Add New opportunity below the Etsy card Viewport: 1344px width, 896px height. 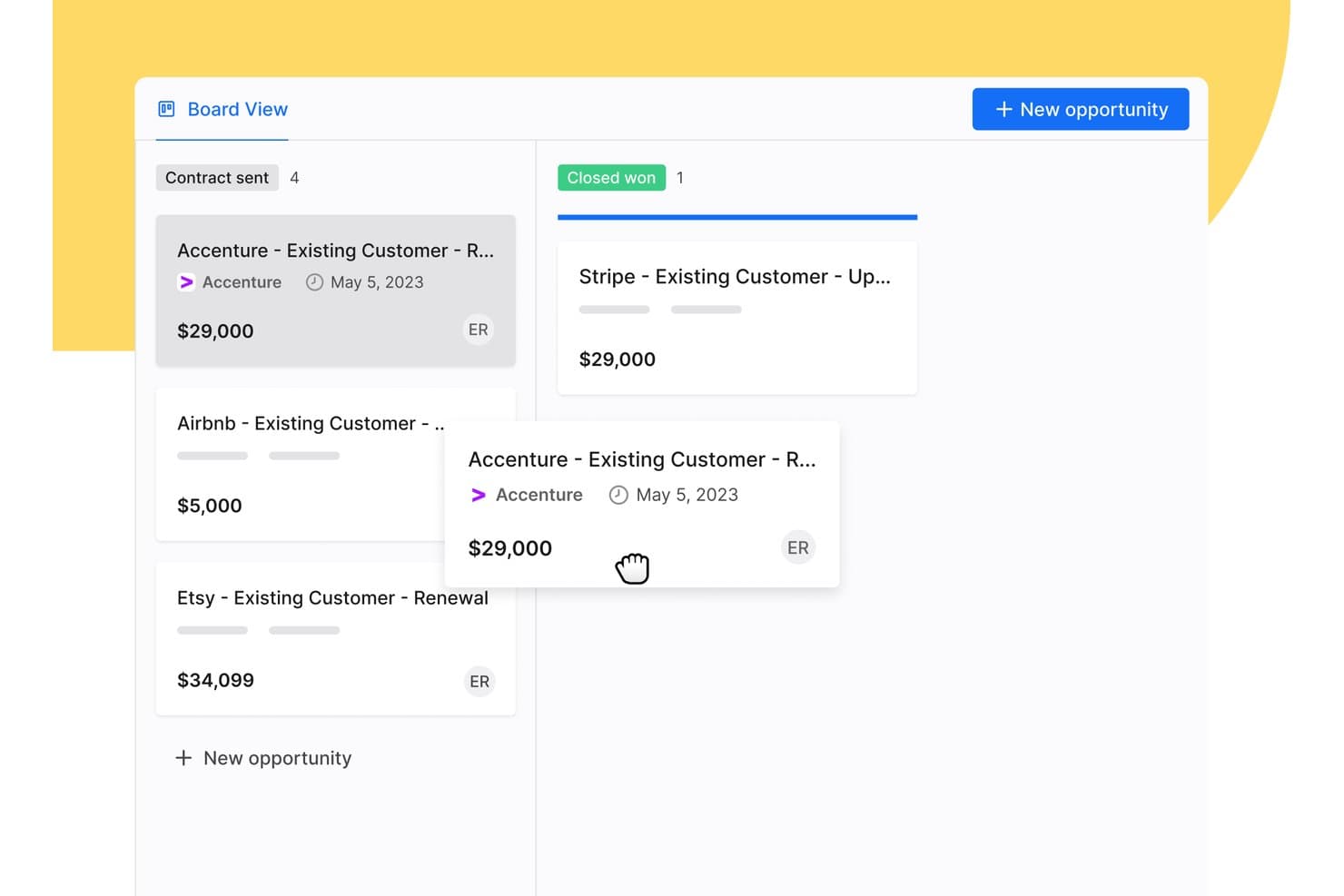[263, 758]
